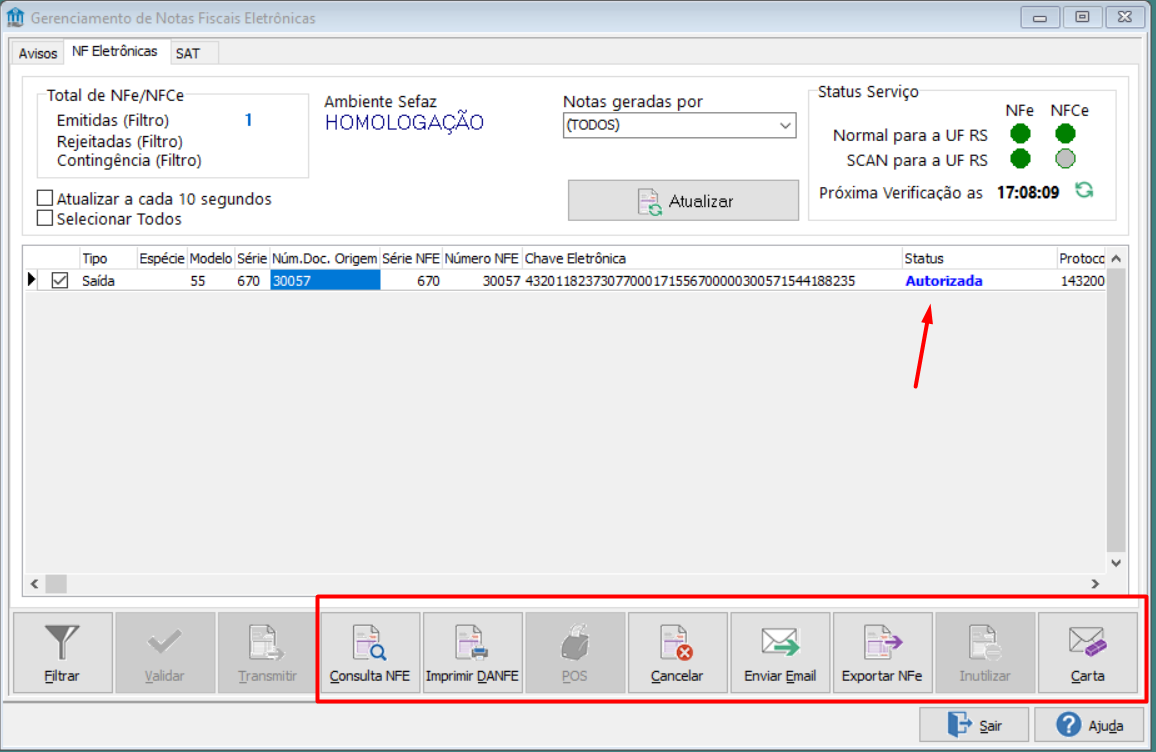Select the row pointer arrow for Saída

tap(32, 280)
